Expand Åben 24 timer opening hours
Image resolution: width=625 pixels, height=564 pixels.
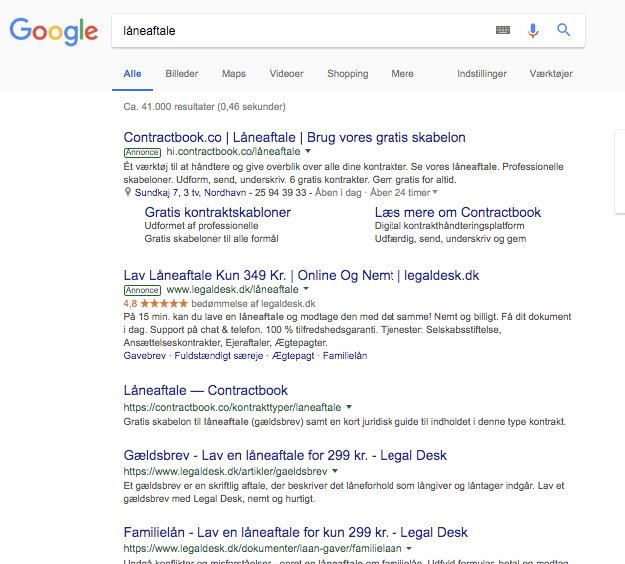(403, 193)
